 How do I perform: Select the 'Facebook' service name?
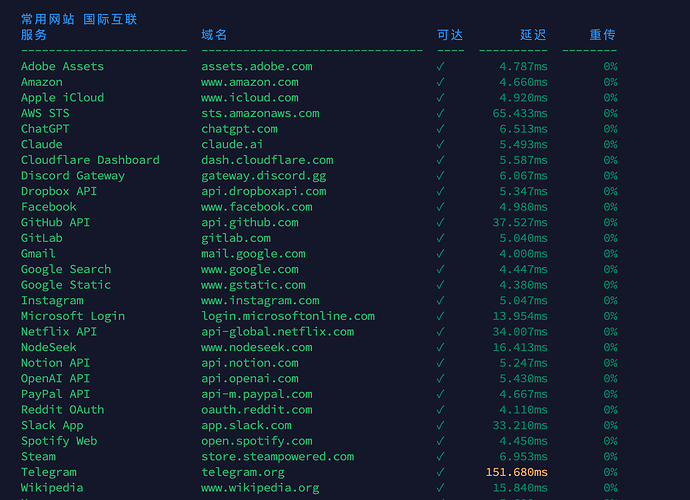[49, 207]
